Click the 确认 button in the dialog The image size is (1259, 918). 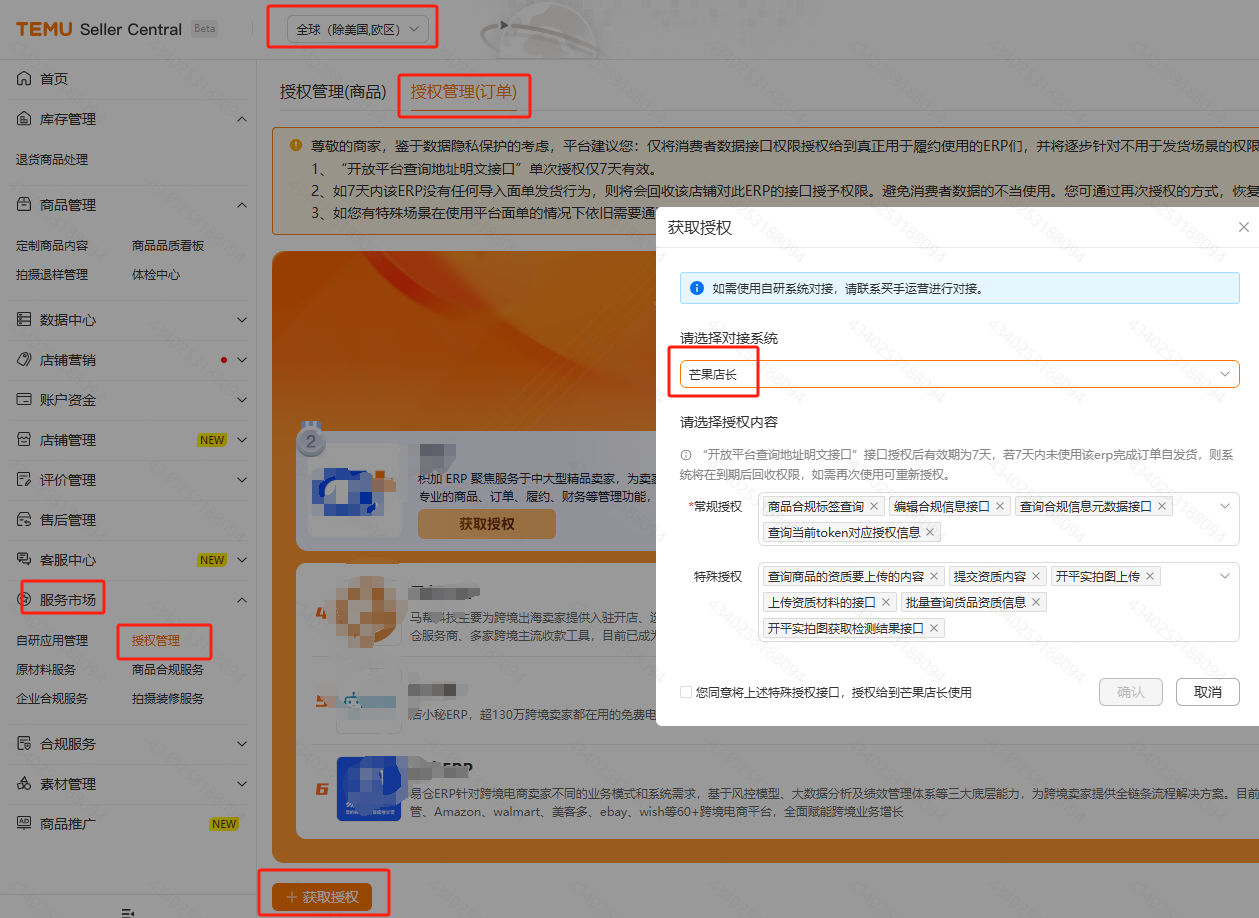pos(1130,692)
